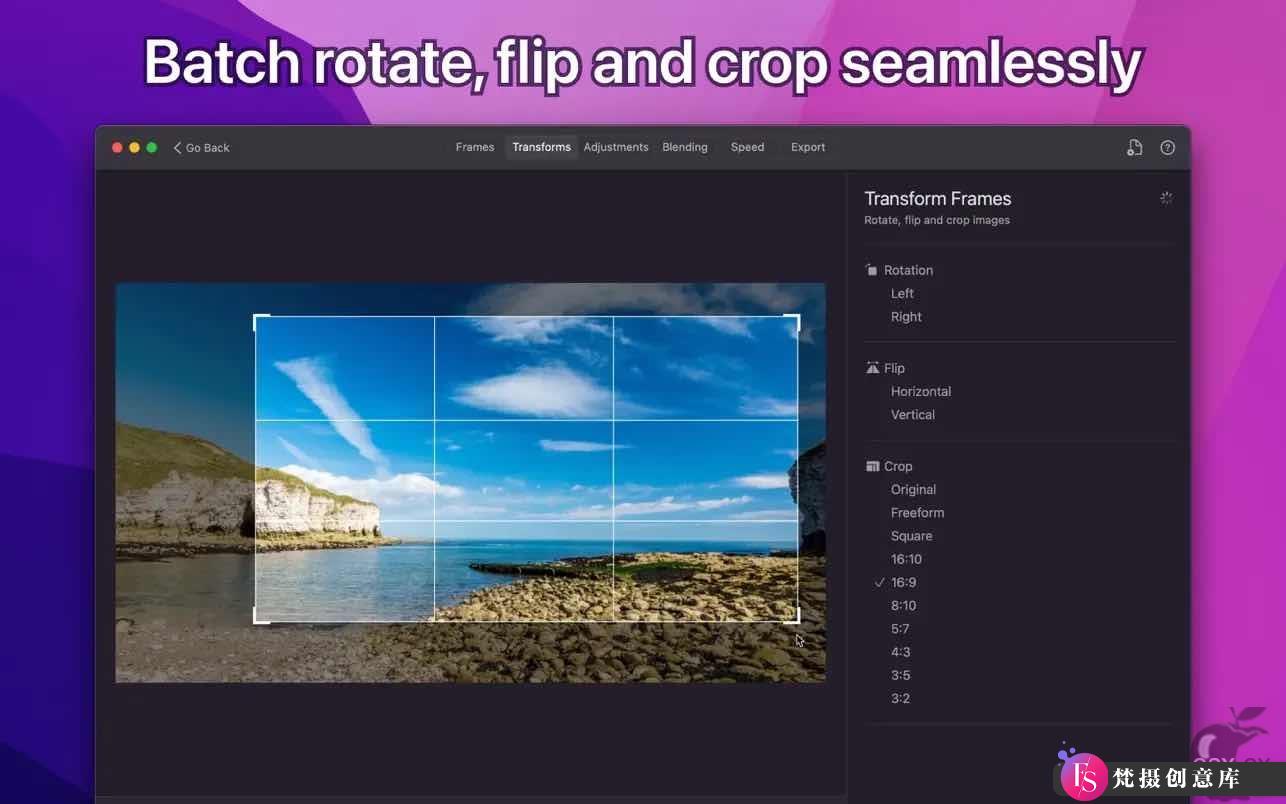Click the 'Rotate, flip and crop images' subtitle
The width and height of the screenshot is (1286, 804).
pos(937,220)
